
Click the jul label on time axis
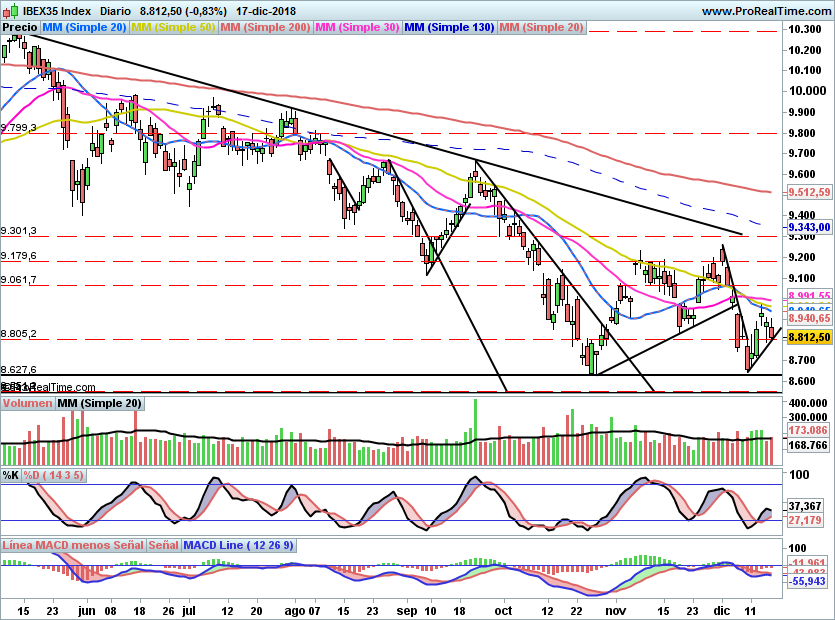[189, 610]
